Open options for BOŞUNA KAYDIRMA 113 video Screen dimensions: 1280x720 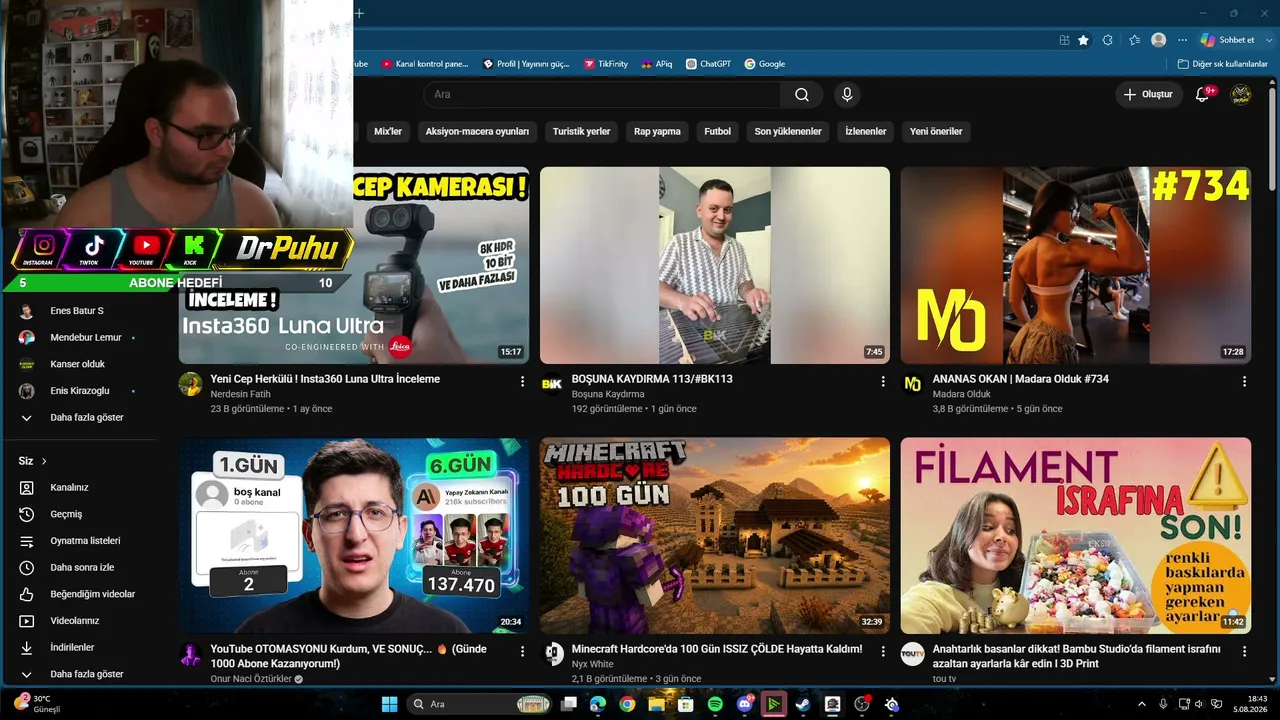tap(883, 381)
